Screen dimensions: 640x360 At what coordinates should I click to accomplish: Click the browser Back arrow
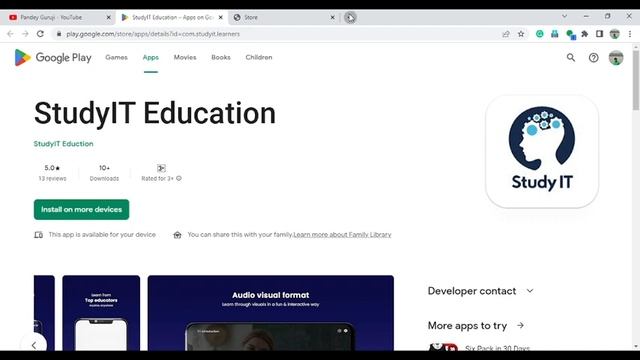[10, 34]
